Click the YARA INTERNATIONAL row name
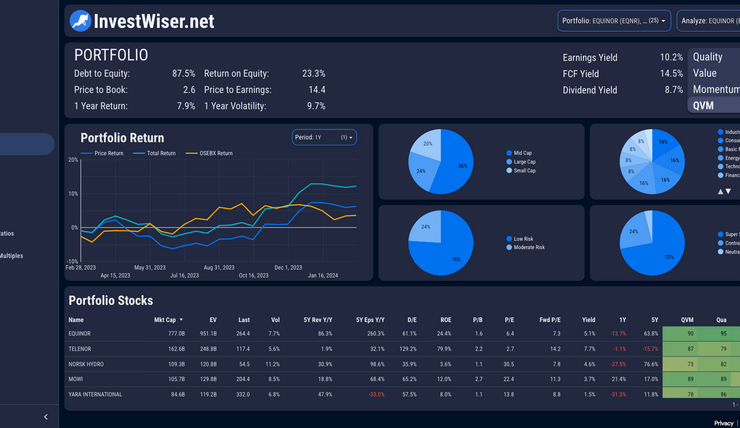 [x=95, y=394]
